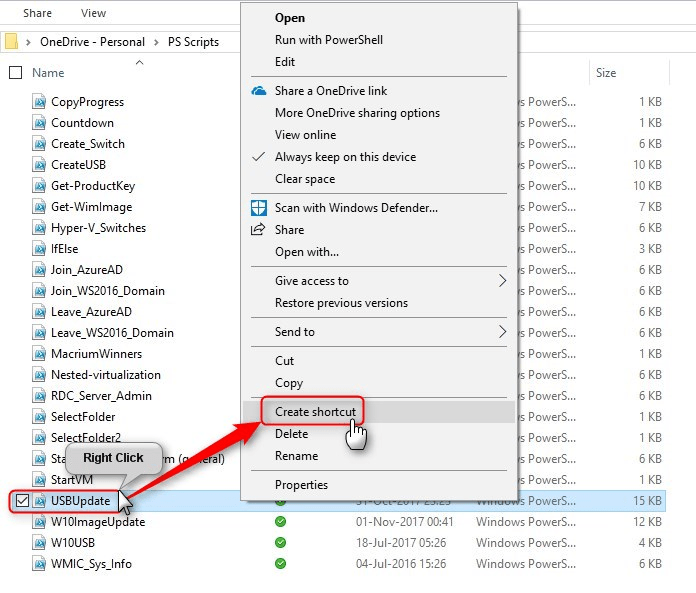Click the W10USB script file icon
Viewport: 696px width, 593px height.
39,543
